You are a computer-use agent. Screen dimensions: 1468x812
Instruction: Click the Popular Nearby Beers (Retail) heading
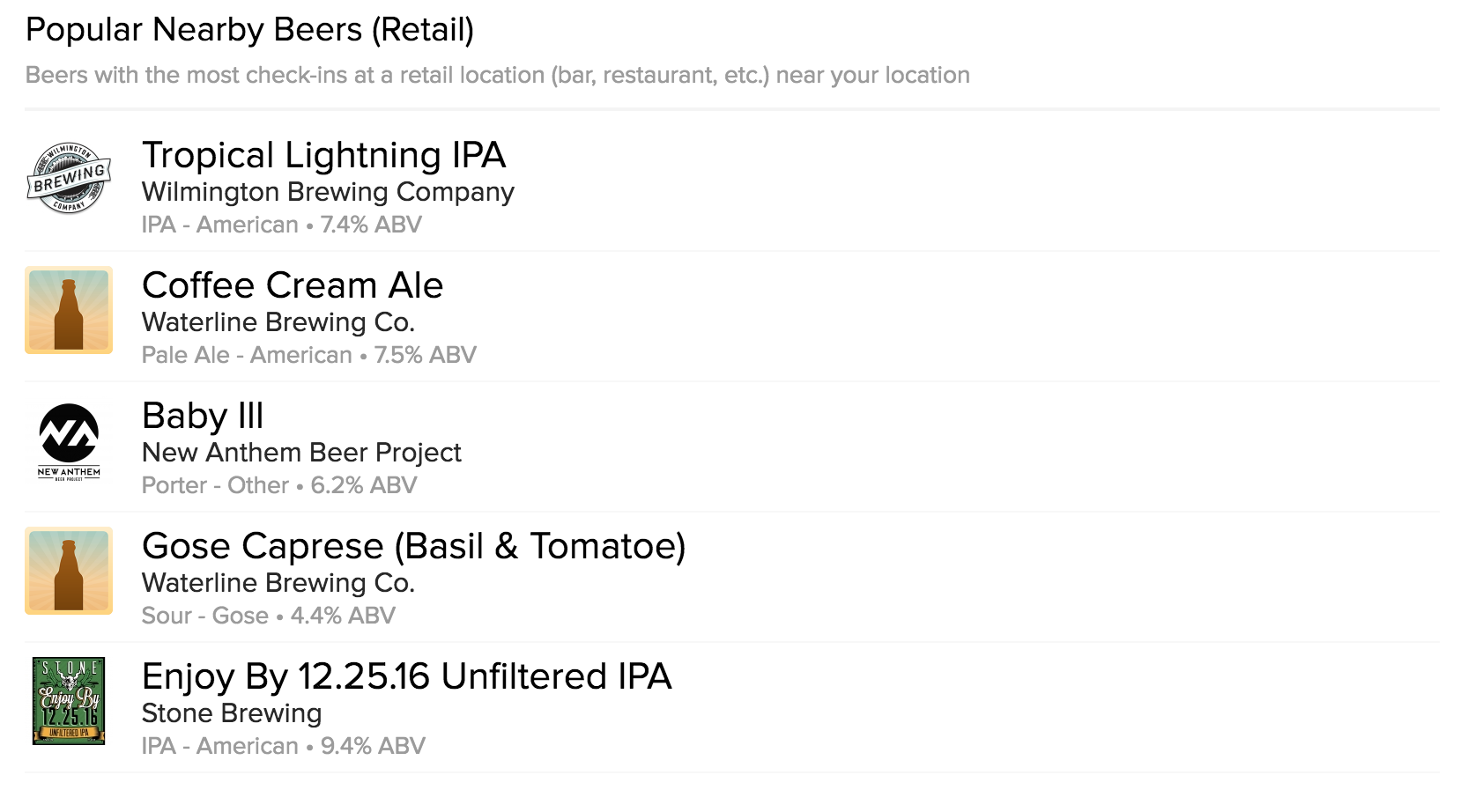click(x=250, y=30)
